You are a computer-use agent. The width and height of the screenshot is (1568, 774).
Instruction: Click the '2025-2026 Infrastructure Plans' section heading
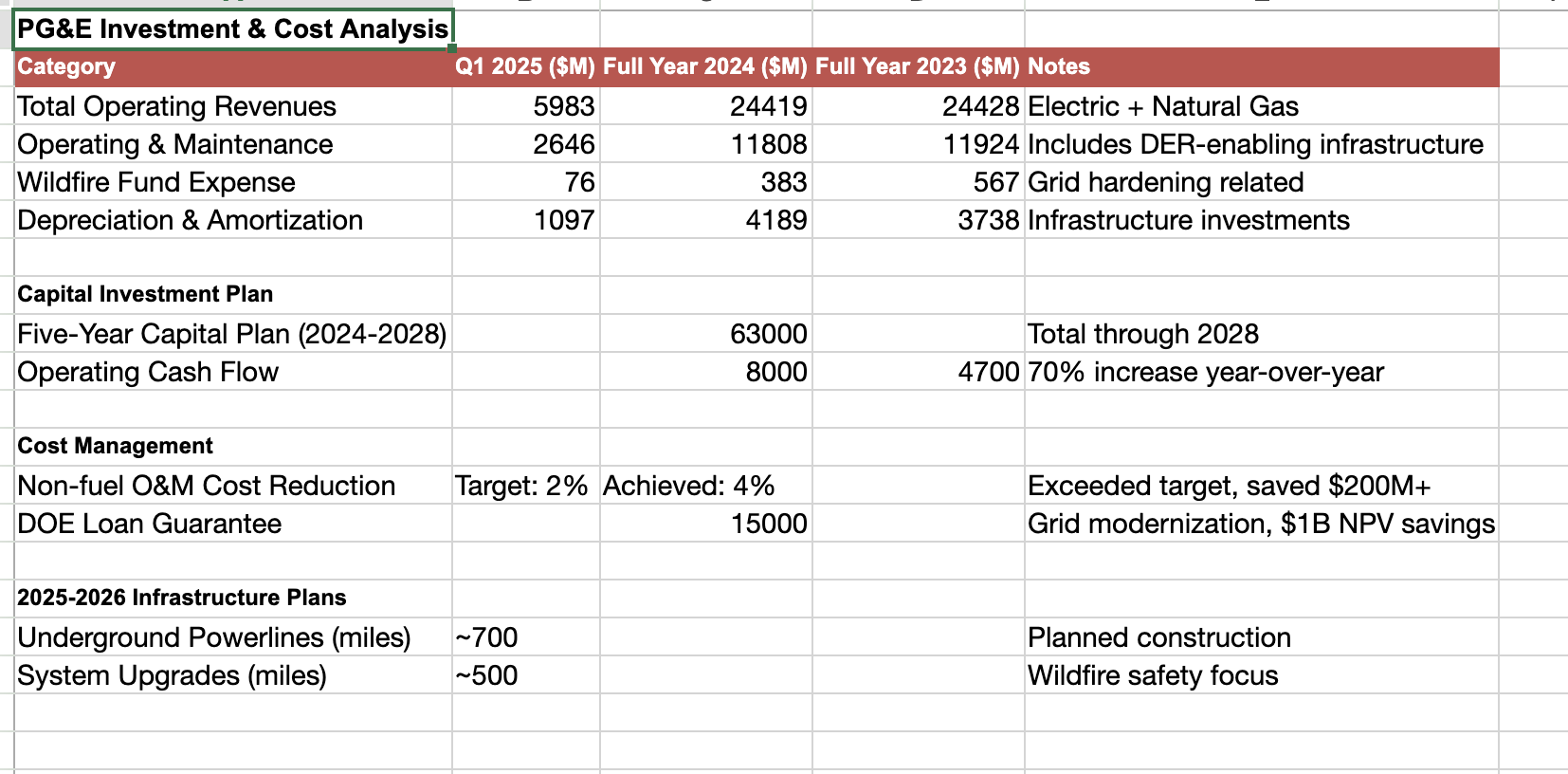(x=182, y=598)
